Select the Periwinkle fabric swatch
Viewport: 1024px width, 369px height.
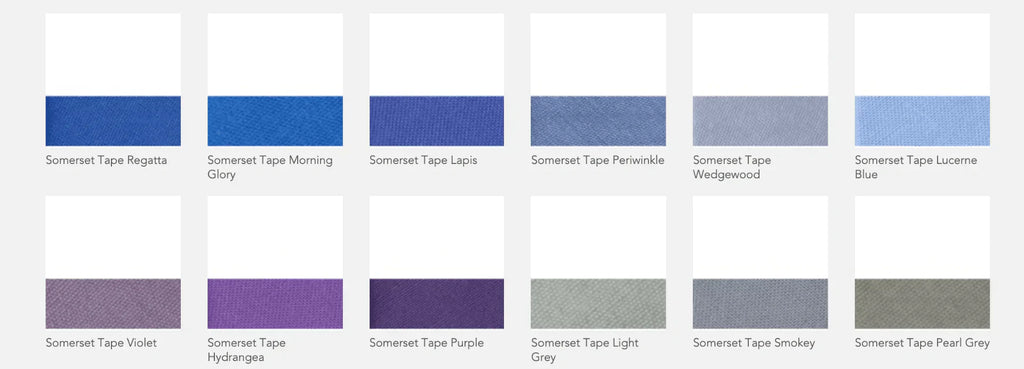pyautogui.click(x=598, y=121)
